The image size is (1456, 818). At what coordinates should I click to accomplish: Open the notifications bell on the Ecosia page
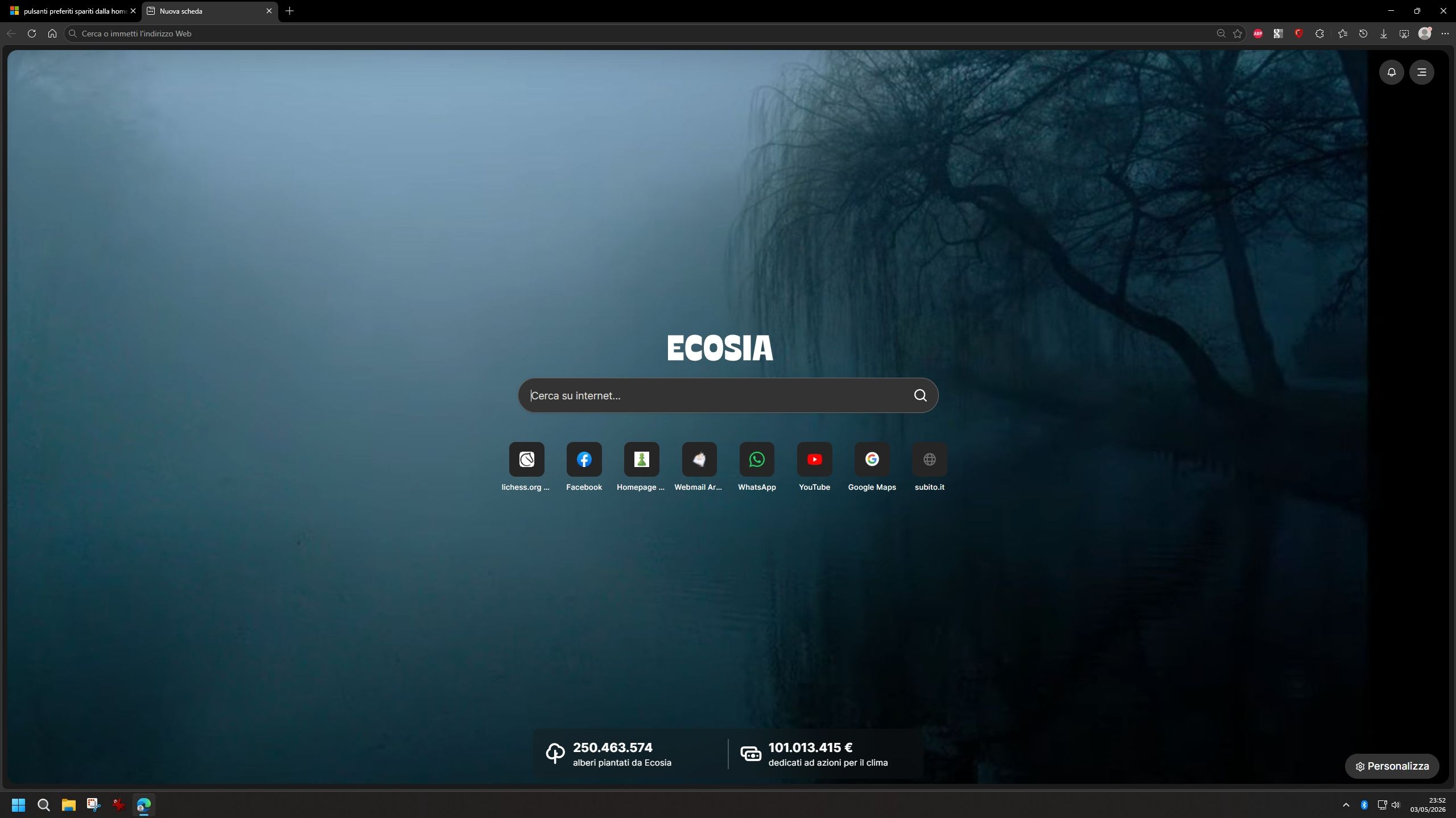coord(1391,72)
